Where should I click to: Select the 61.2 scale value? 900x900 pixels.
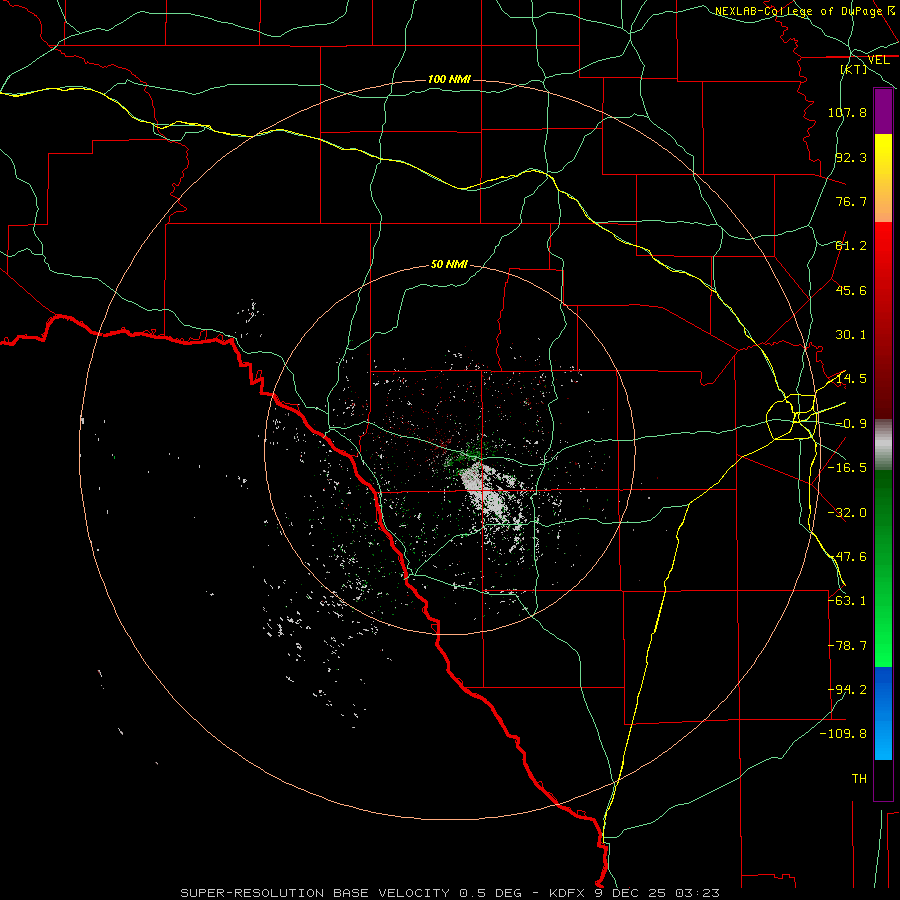click(x=851, y=246)
